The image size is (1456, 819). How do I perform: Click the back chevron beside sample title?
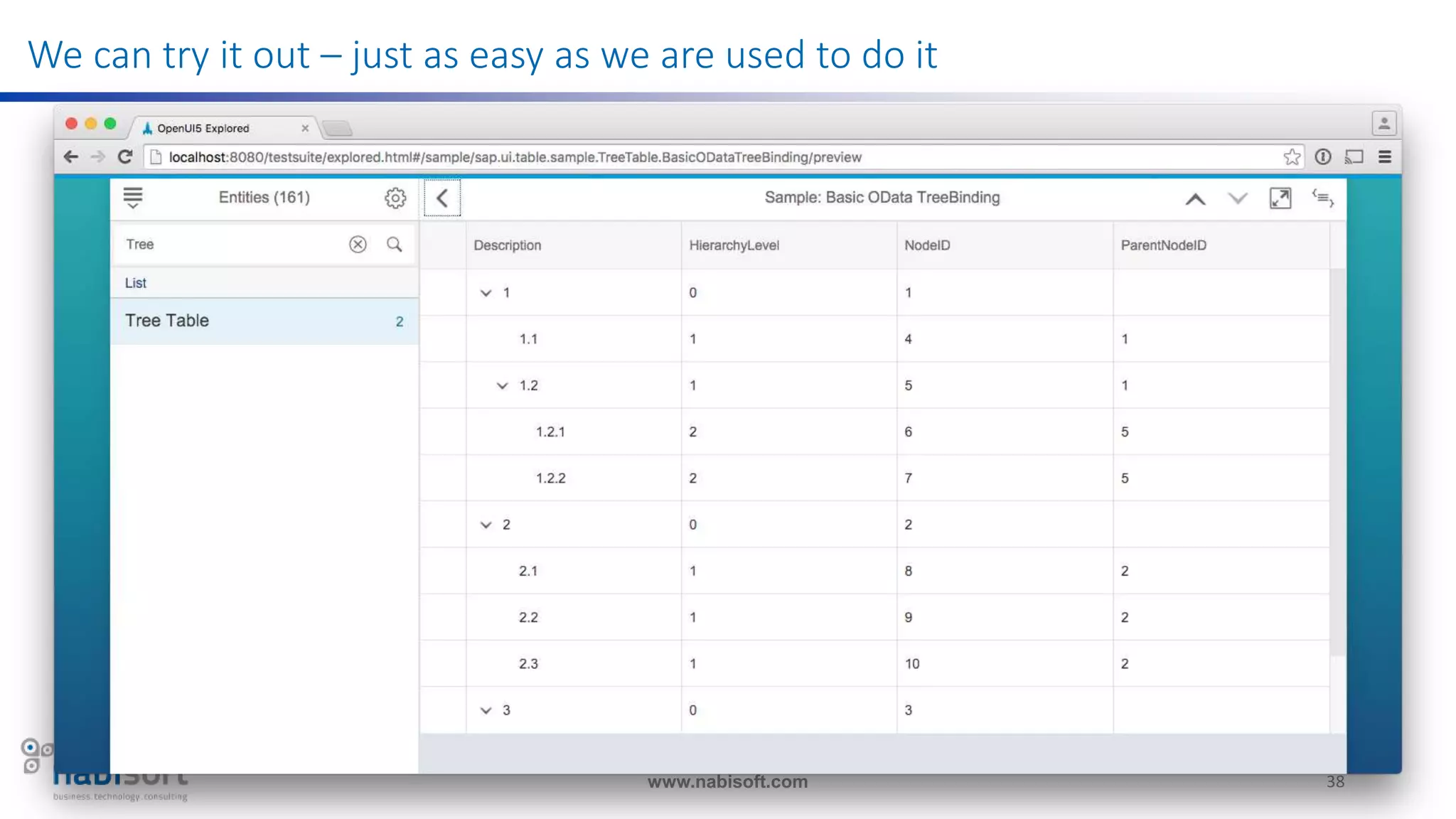[442, 198]
